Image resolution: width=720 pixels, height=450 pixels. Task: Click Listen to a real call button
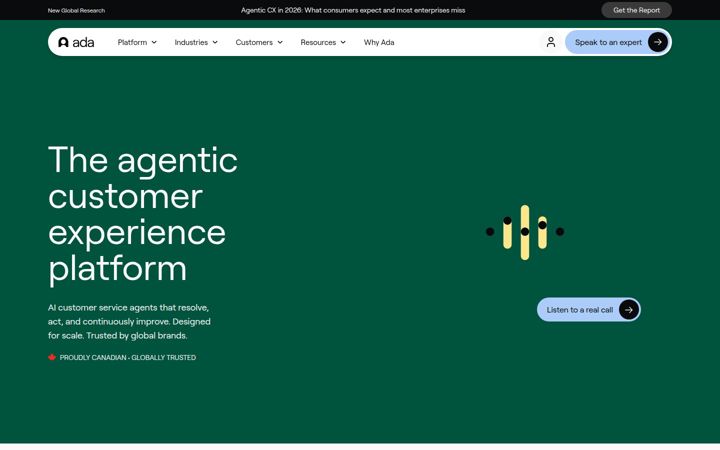click(589, 310)
